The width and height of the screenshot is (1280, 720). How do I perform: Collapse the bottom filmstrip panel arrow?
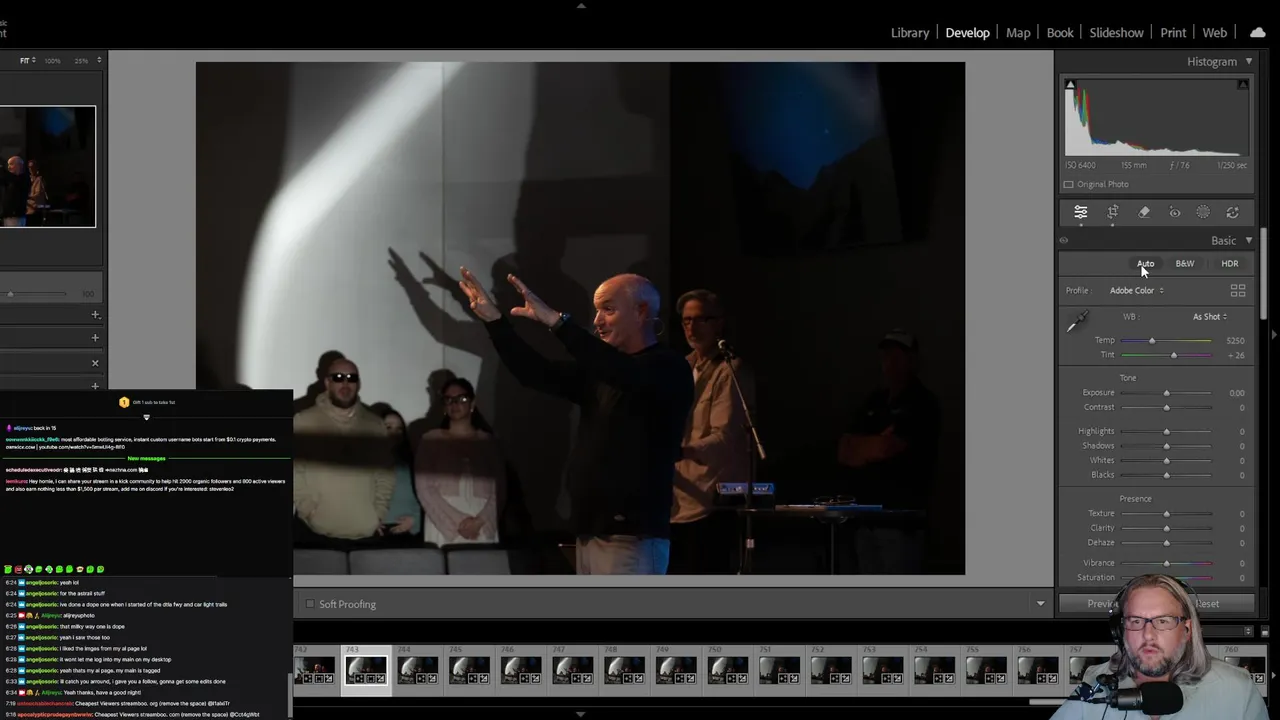point(581,714)
